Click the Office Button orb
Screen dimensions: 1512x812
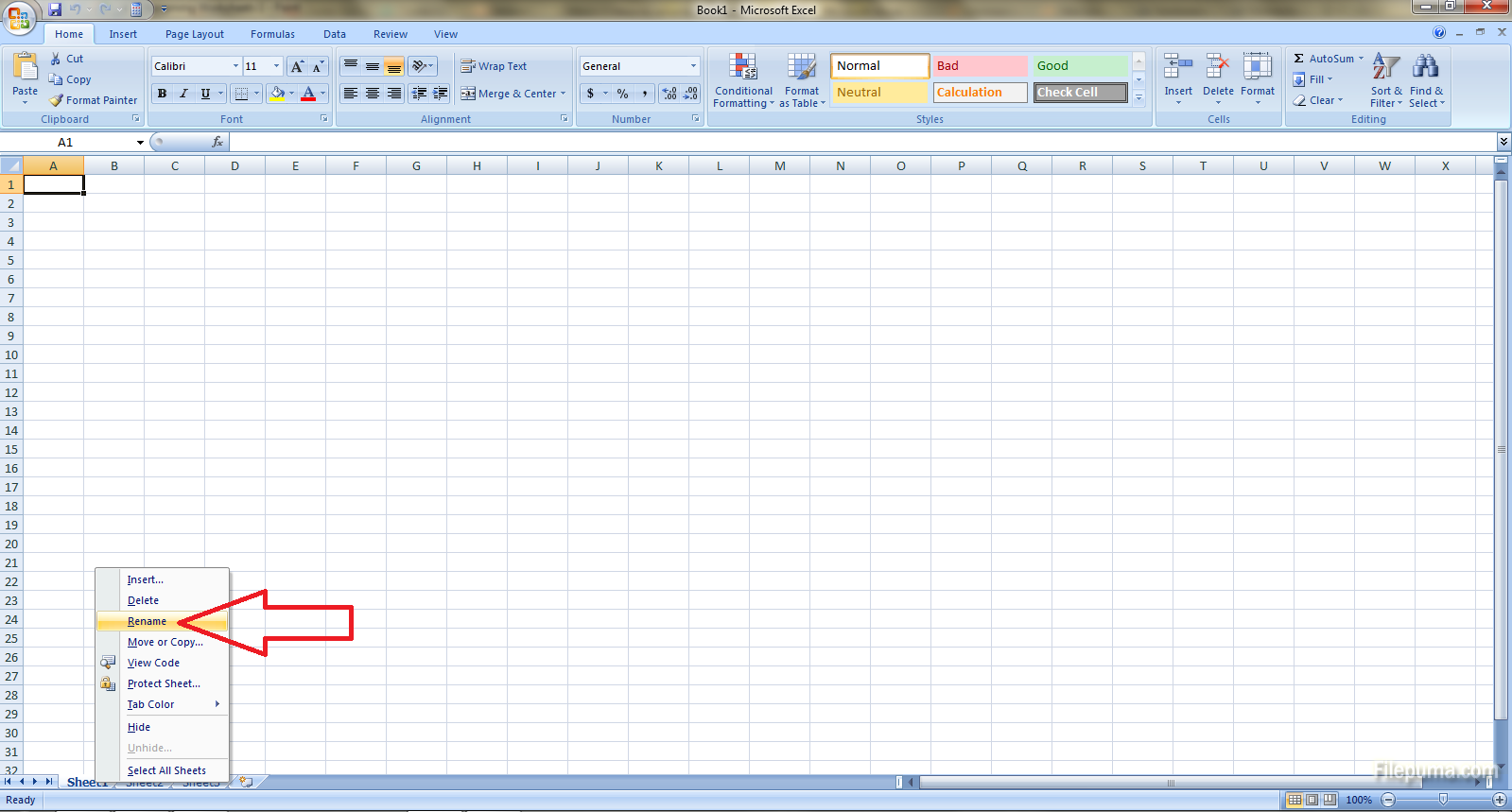19,17
